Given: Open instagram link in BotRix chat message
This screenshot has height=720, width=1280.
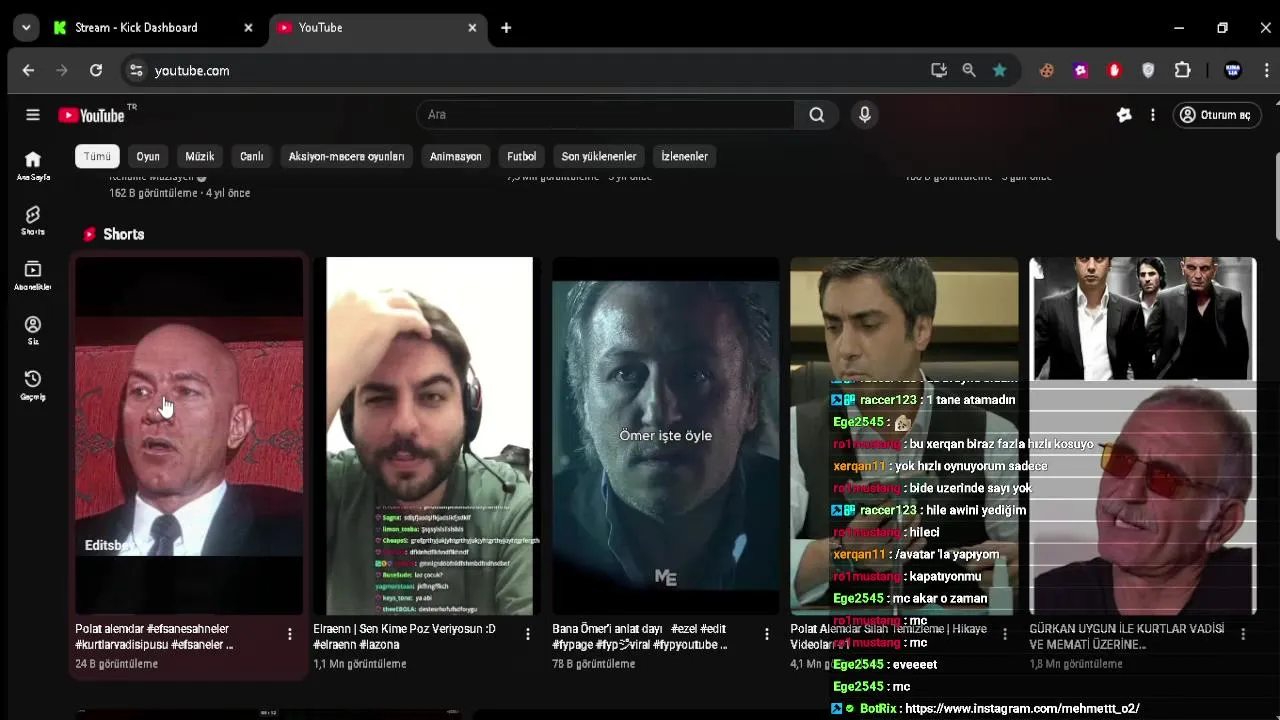Looking at the screenshot, I should 1022,709.
